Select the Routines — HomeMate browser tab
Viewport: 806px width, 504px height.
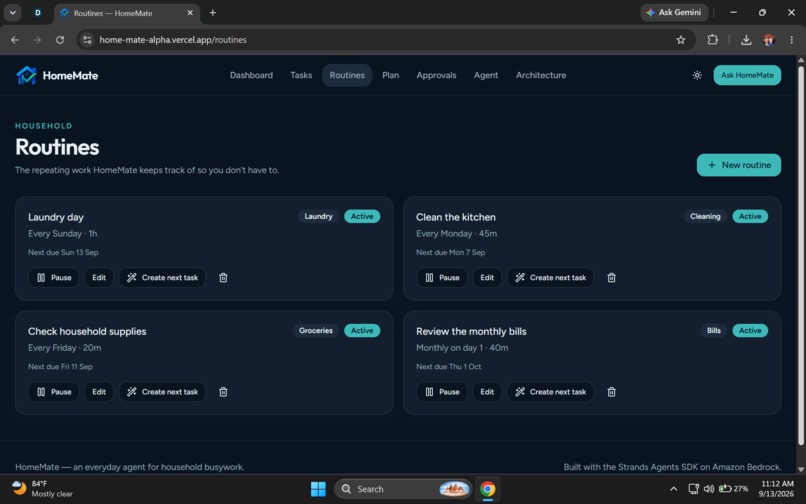[x=126, y=13]
